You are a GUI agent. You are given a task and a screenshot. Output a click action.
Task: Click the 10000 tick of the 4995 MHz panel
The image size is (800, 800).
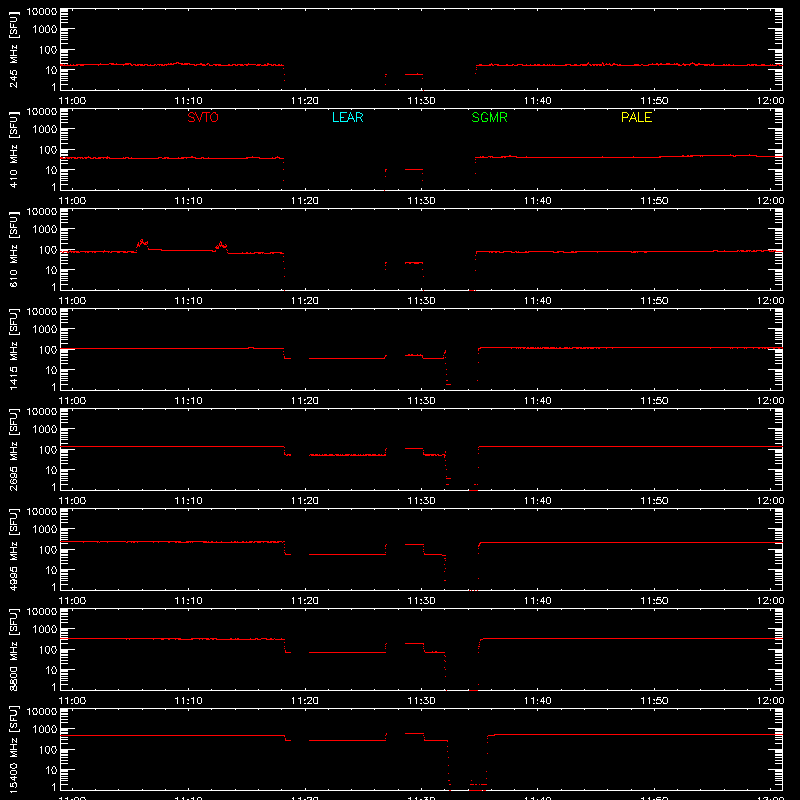(42, 512)
